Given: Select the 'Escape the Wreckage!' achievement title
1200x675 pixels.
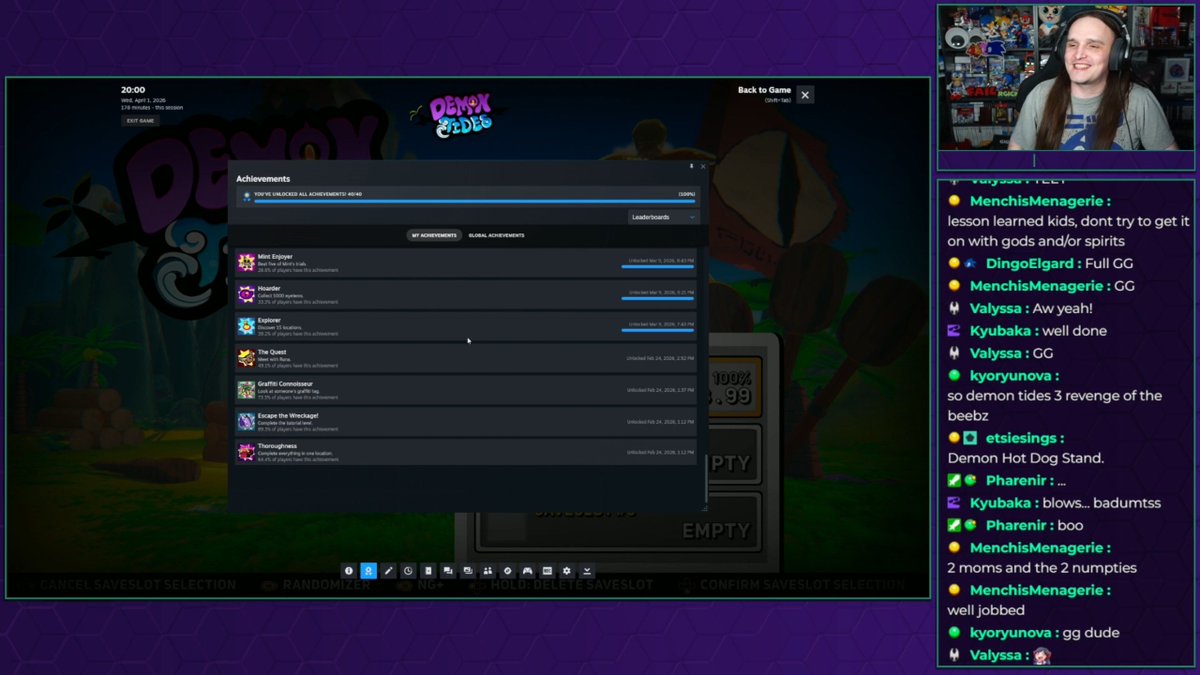Looking at the screenshot, I should (288, 415).
